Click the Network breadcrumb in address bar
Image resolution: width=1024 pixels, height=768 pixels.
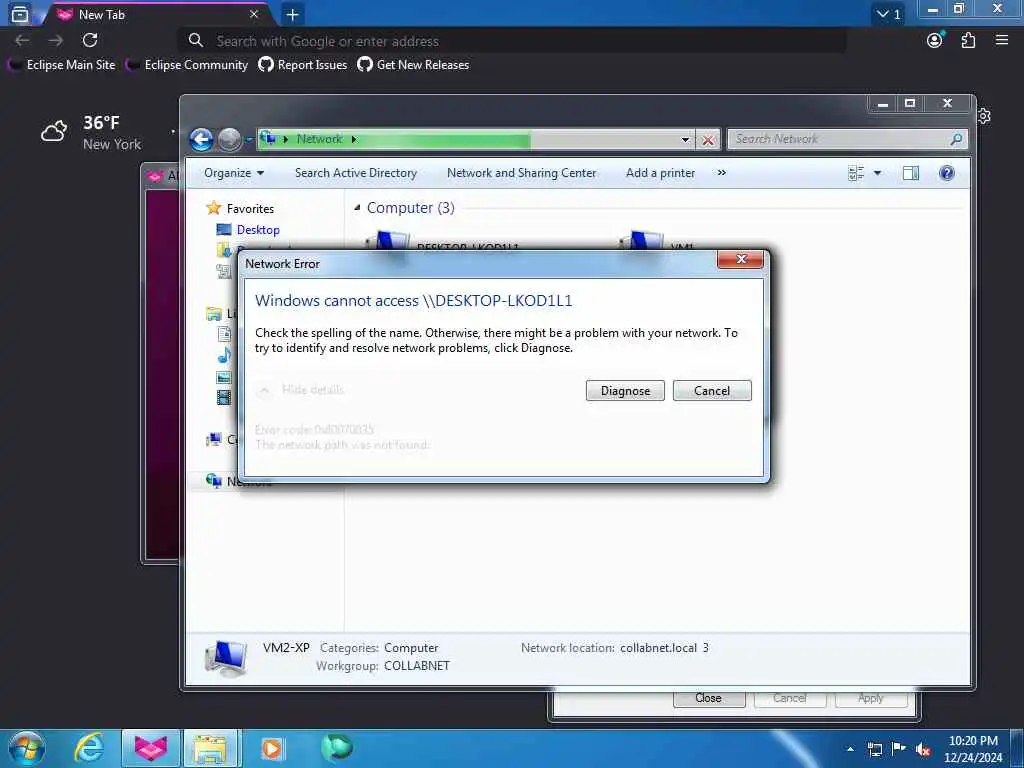(319, 139)
